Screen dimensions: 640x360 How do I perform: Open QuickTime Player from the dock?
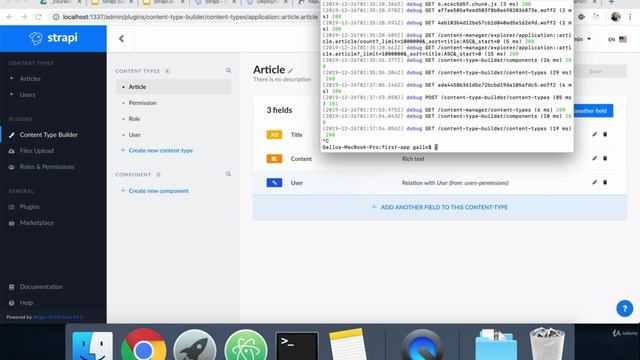[422, 346]
